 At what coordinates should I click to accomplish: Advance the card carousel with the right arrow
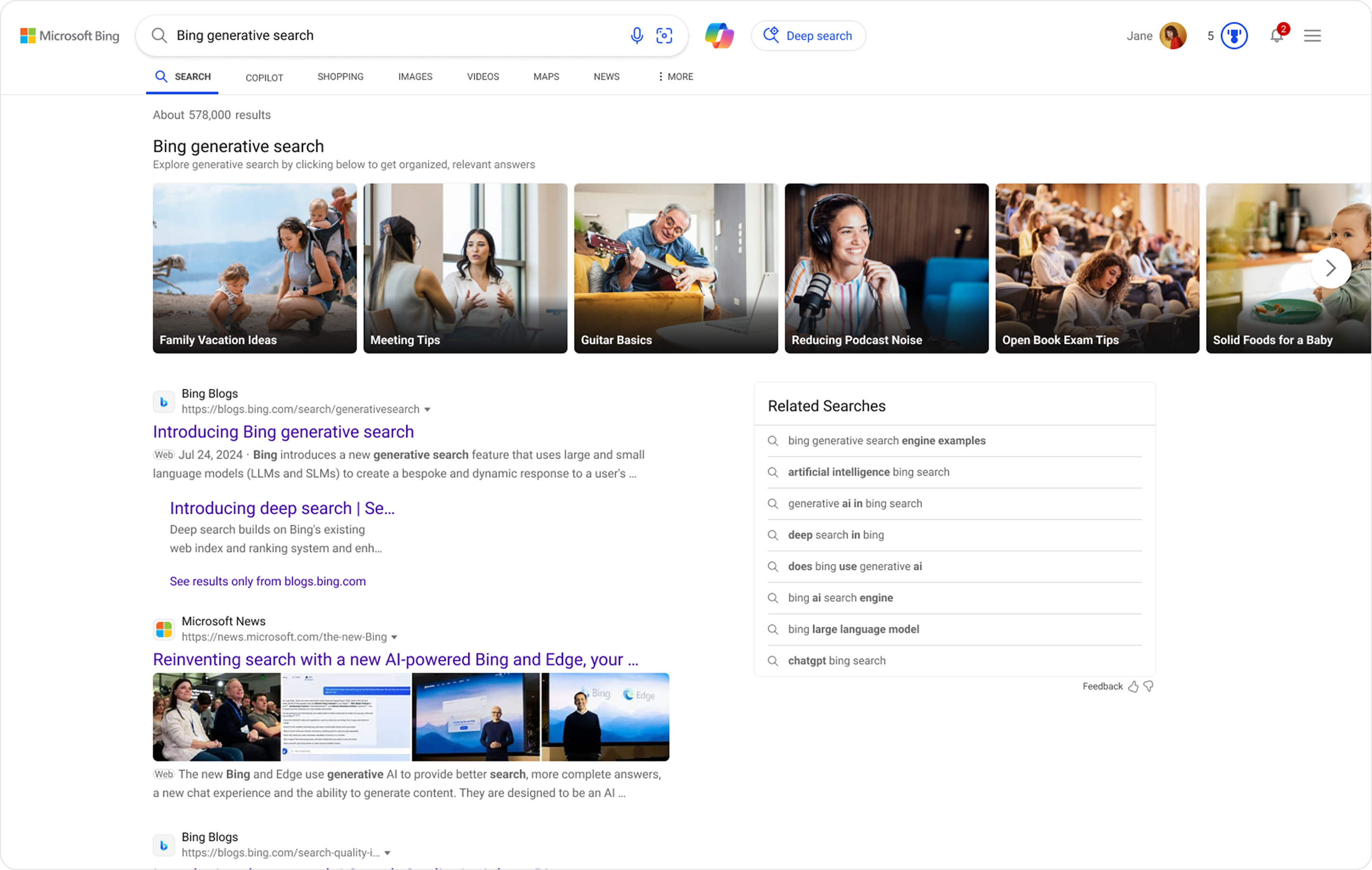pos(1330,268)
